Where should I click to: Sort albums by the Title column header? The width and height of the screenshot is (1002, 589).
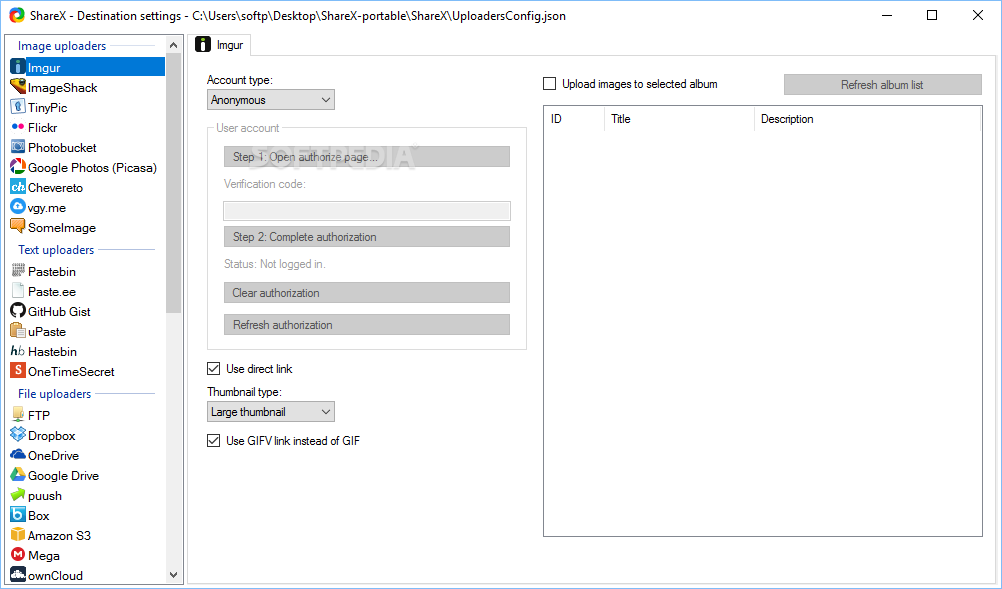[679, 119]
